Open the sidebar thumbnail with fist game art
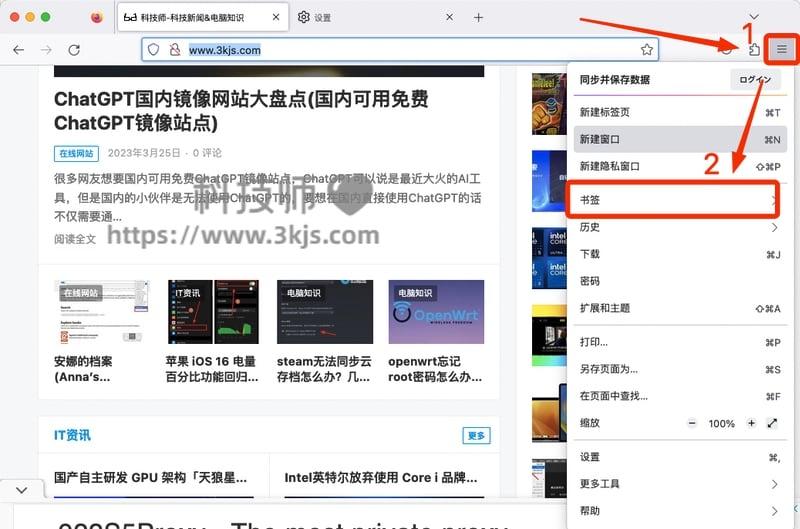 click(x=549, y=104)
